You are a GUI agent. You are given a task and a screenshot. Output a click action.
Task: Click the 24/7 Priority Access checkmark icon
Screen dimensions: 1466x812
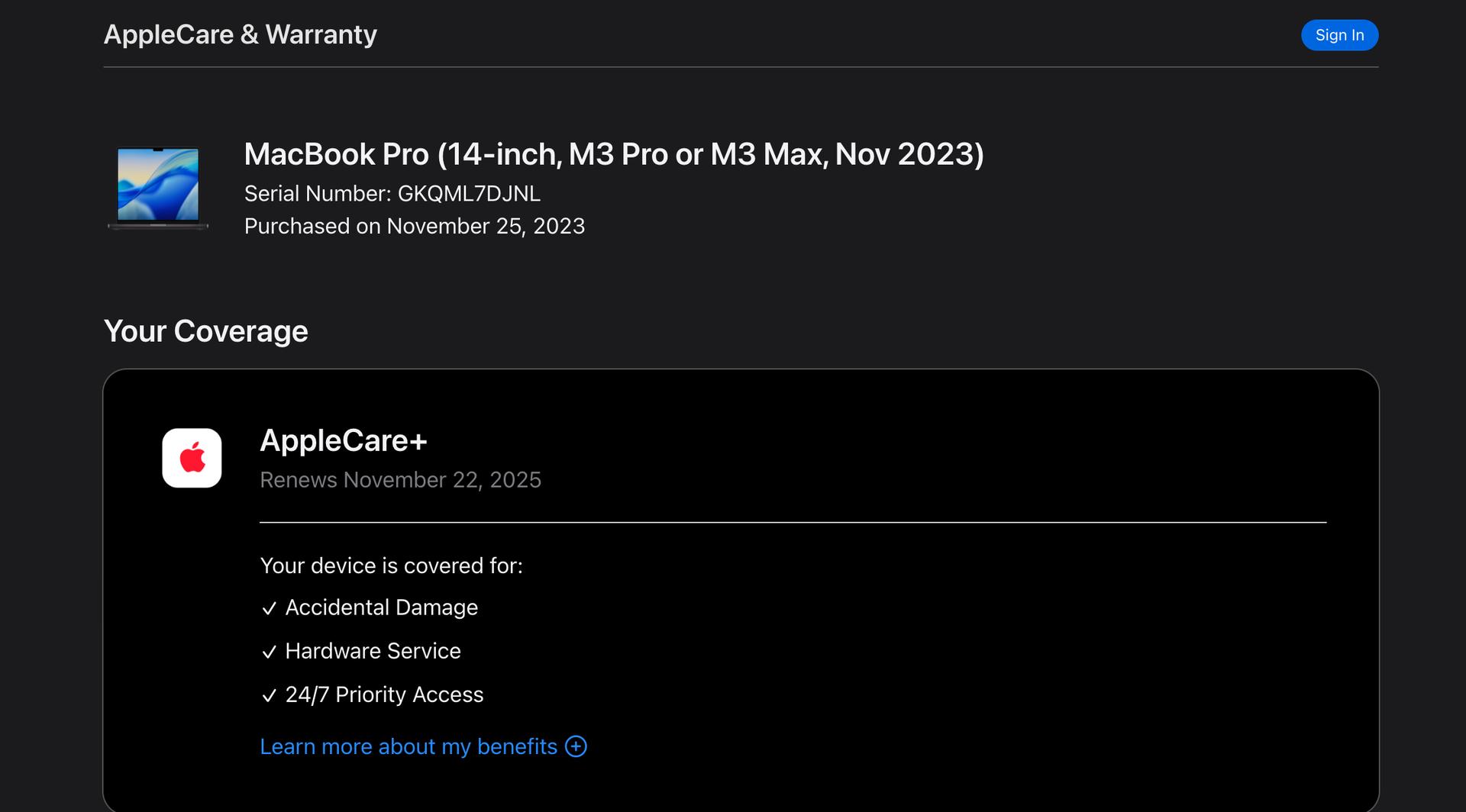[269, 695]
